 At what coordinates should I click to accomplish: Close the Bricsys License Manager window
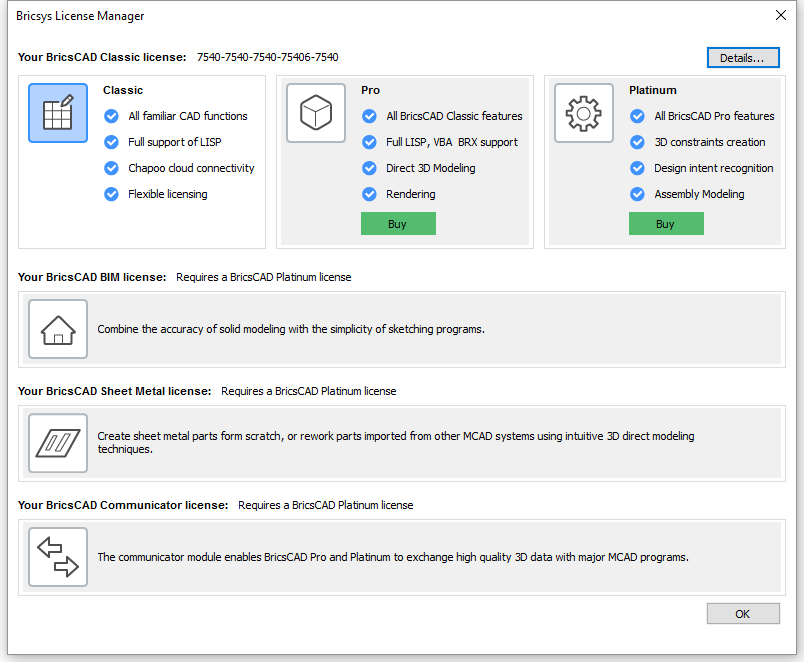tap(780, 15)
